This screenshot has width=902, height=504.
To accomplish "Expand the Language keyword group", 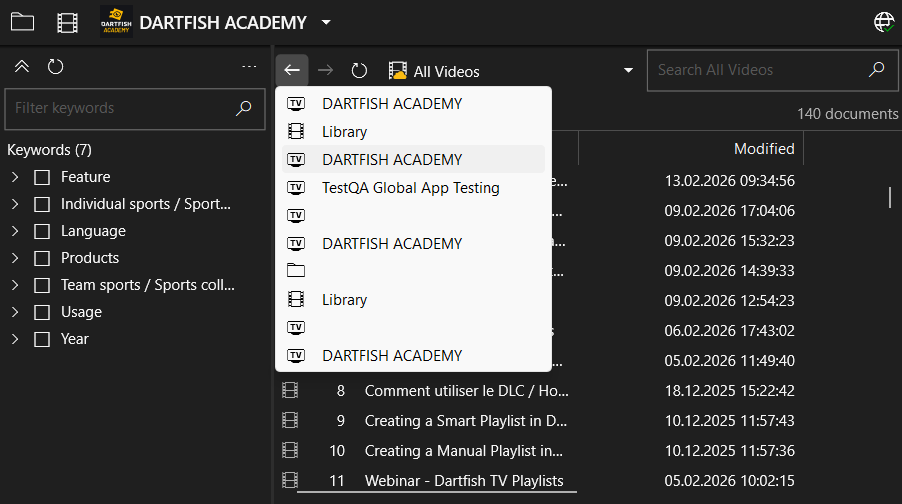I will [16, 231].
